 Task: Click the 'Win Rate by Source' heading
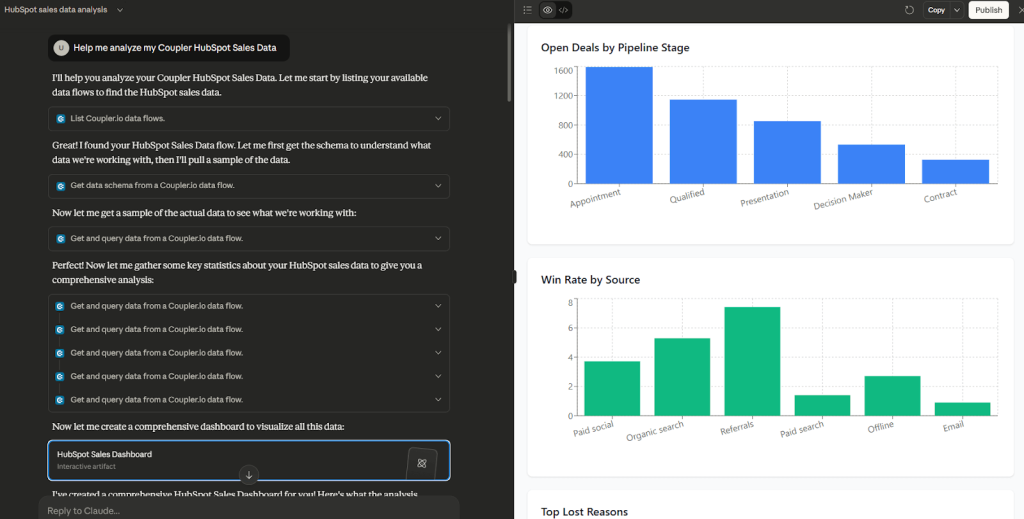(x=590, y=279)
